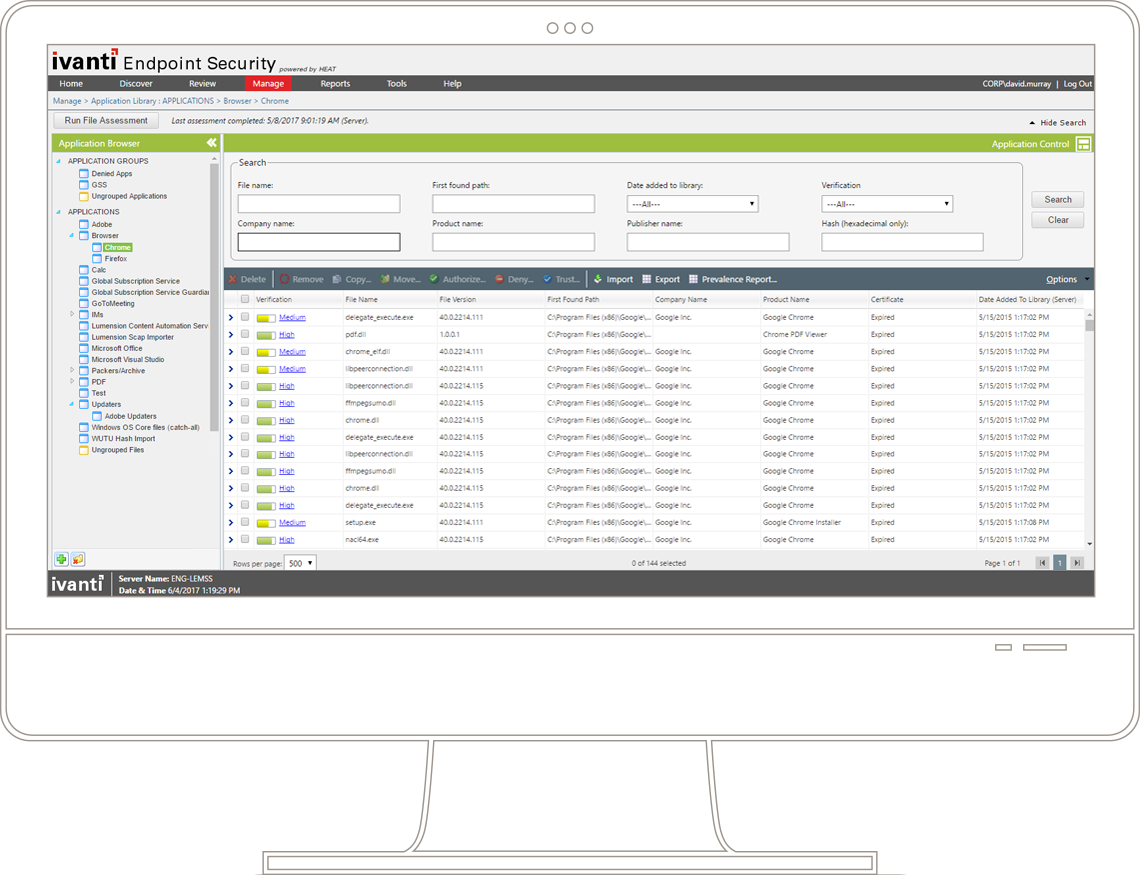
Task: Open the Verification filter dropdown
Action: (x=887, y=204)
